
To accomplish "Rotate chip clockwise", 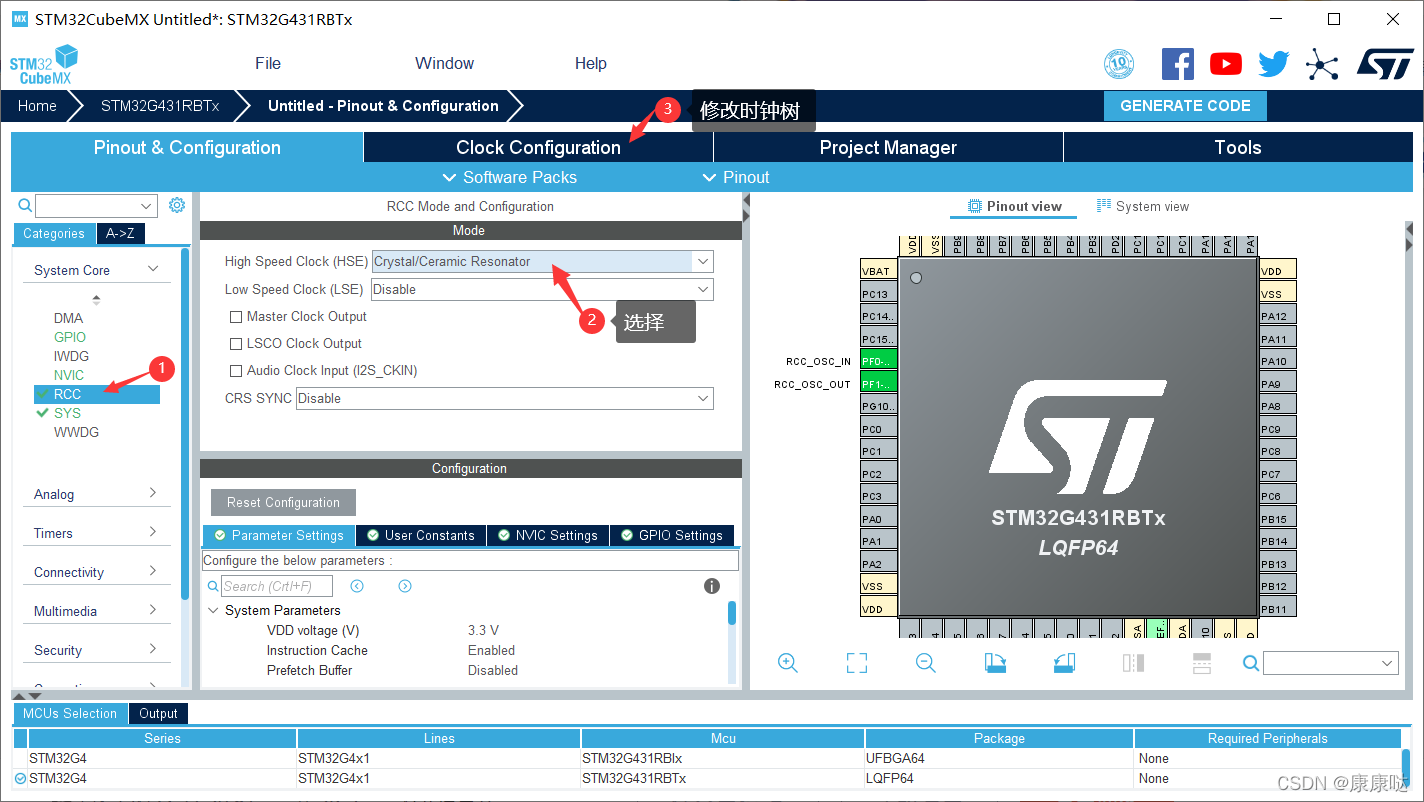I will 995,663.
